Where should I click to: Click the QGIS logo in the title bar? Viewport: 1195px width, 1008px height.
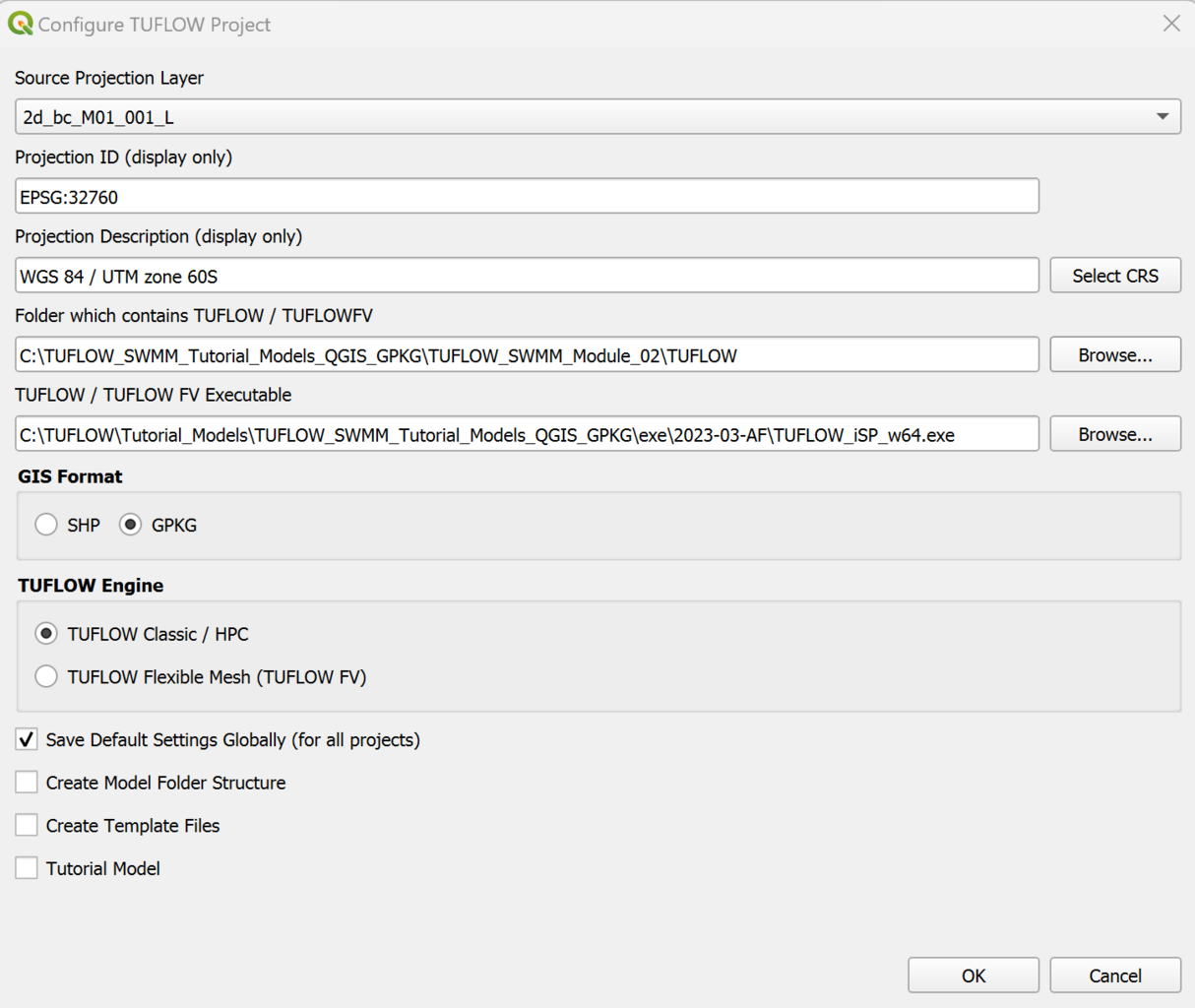click(x=21, y=24)
